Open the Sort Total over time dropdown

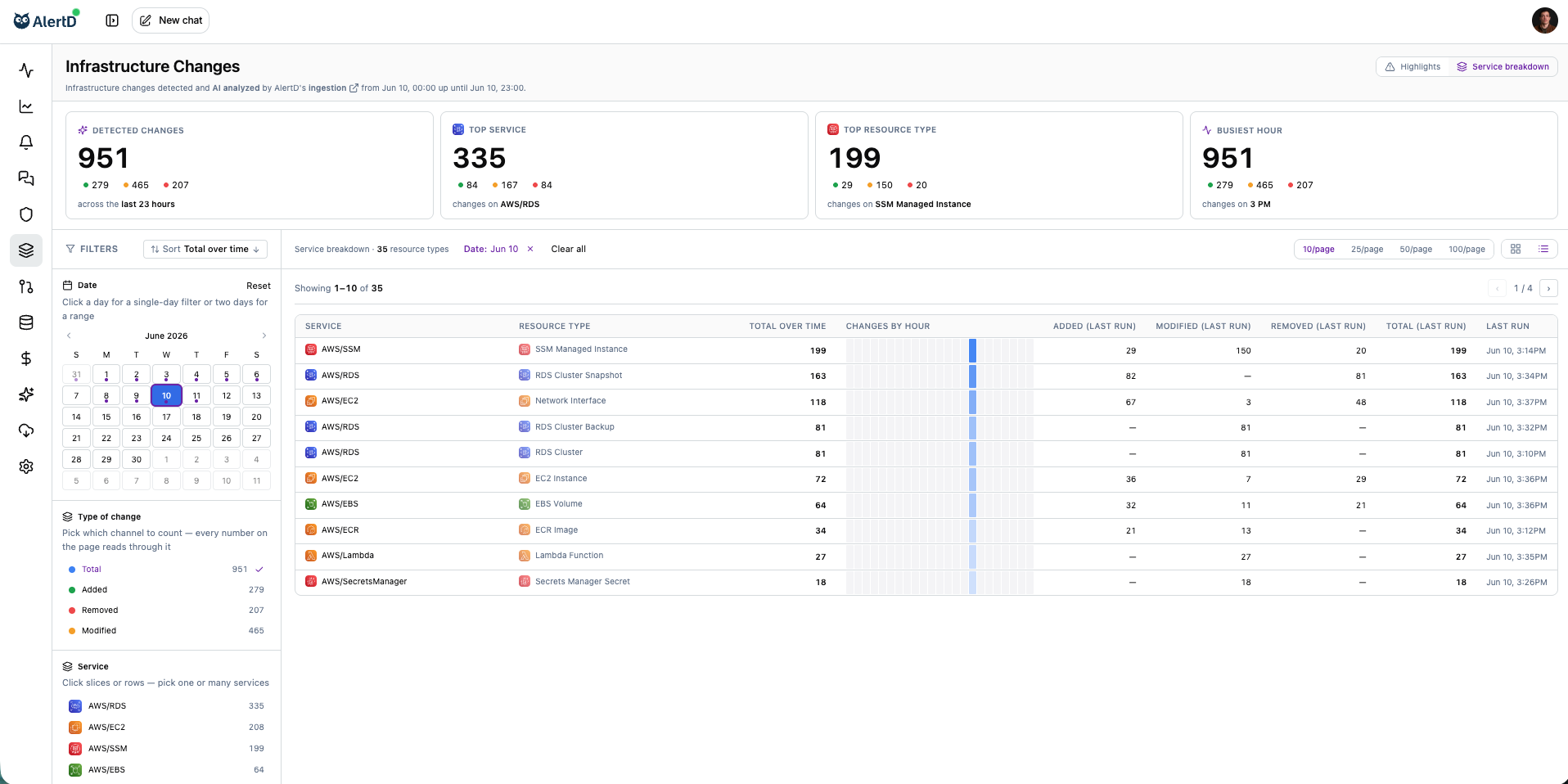pyautogui.click(x=205, y=249)
